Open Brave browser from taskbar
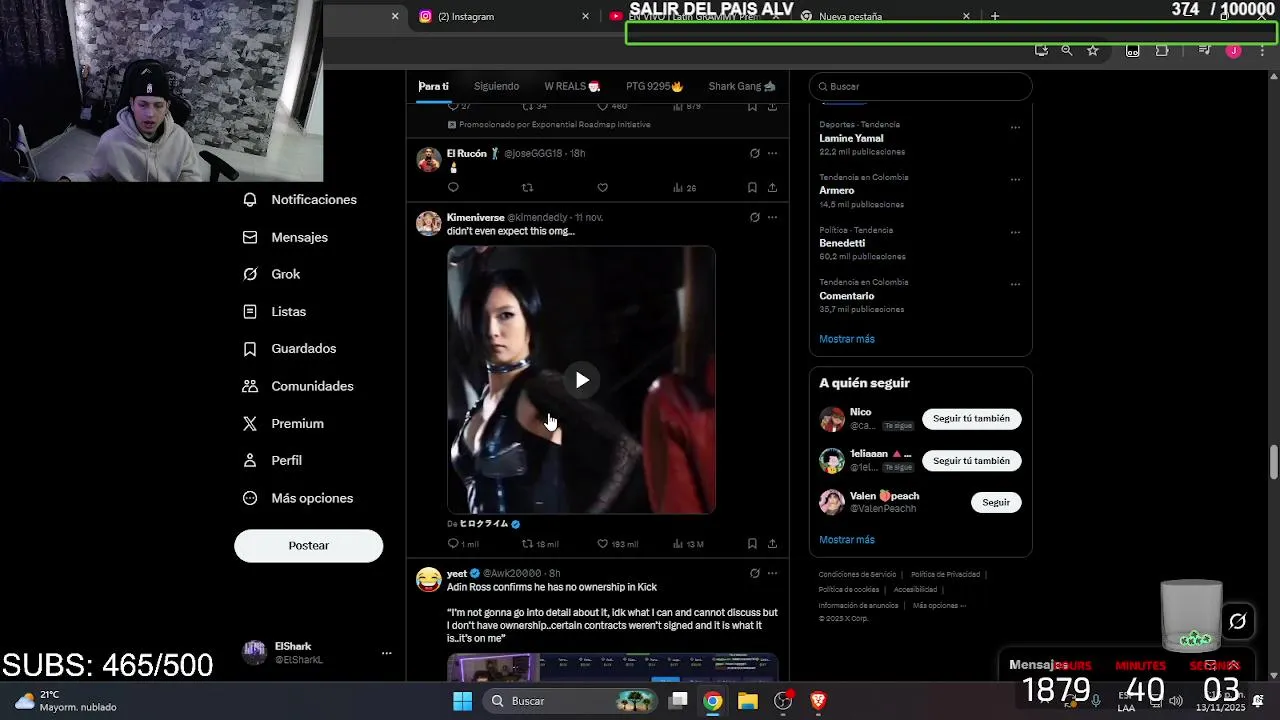This screenshot has height=720, width=1280. tap(818, 701)
